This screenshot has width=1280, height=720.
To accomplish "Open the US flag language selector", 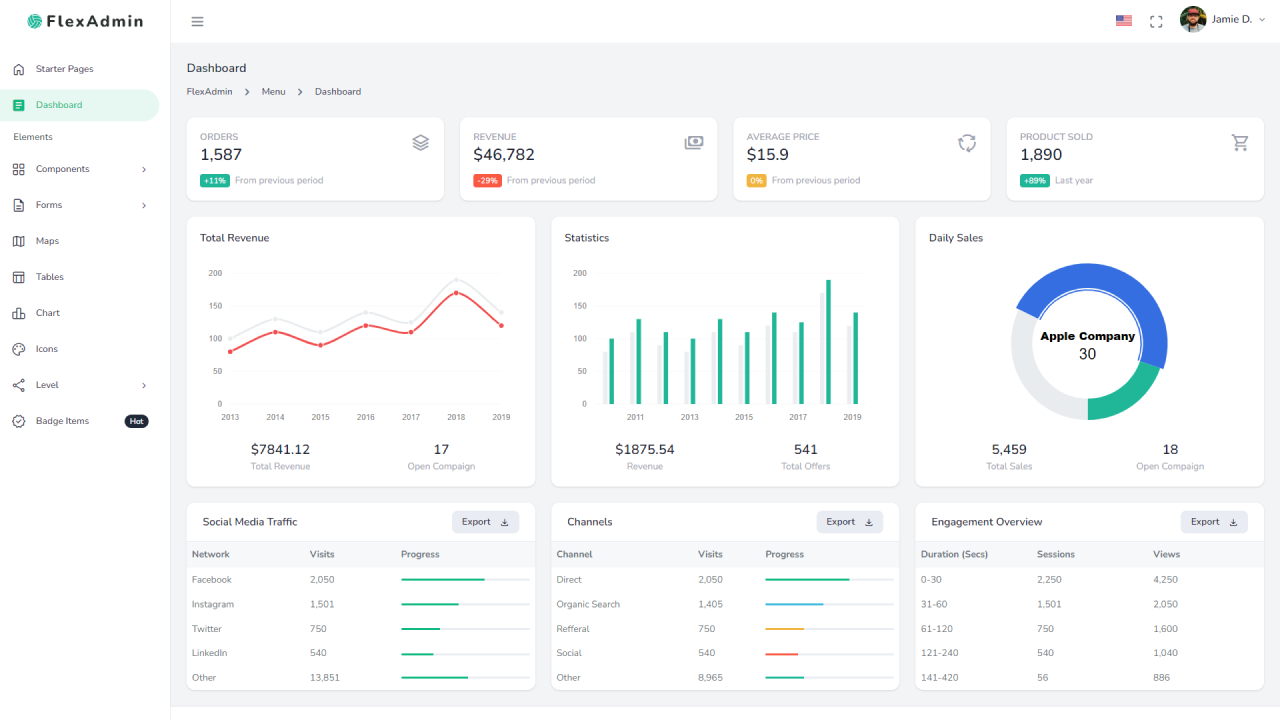I will [1124, 21].
